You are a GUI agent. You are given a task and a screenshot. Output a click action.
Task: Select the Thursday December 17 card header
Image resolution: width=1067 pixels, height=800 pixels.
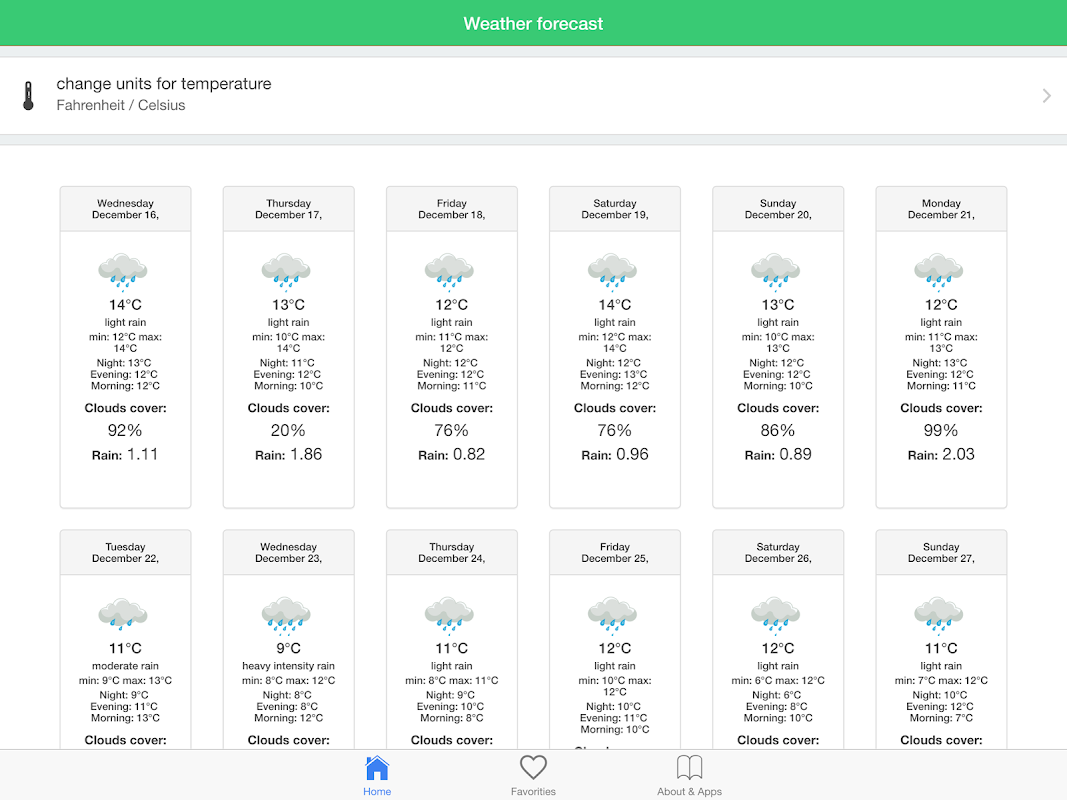click(289, 209)
